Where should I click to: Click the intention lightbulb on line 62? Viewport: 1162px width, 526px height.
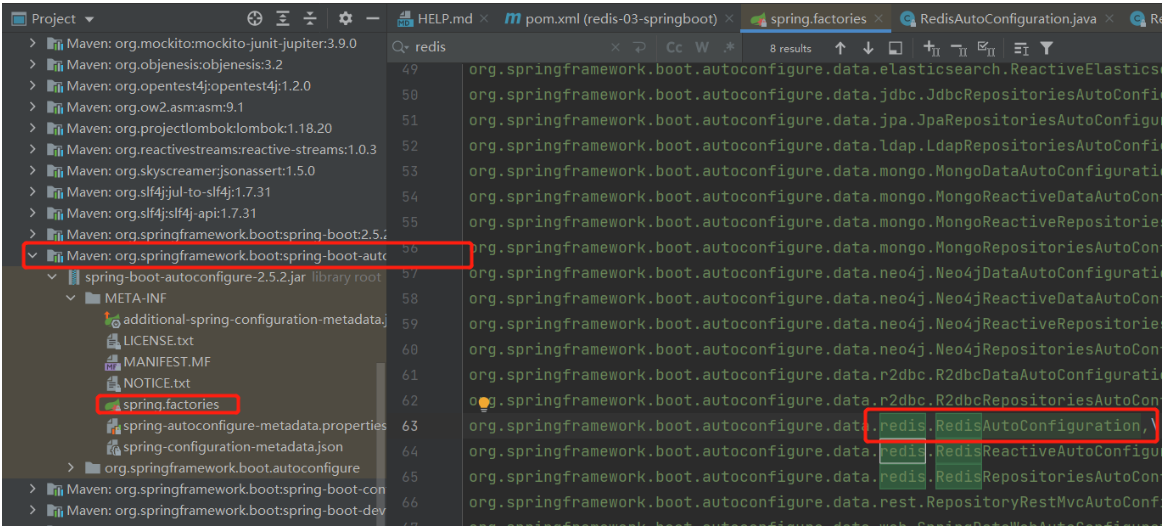coord(484,404)
